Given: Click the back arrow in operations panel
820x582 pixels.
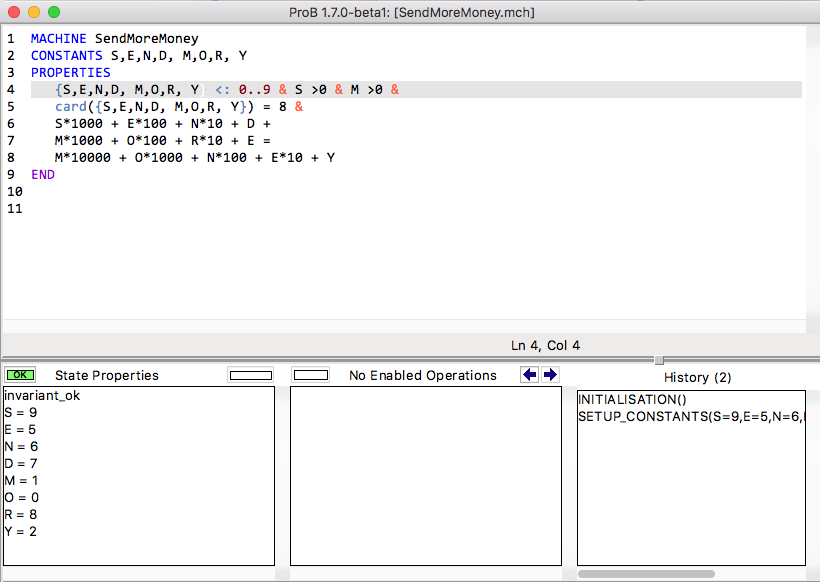Looking at the screenshot, I should pyautogui.click(x=530, y=375).
